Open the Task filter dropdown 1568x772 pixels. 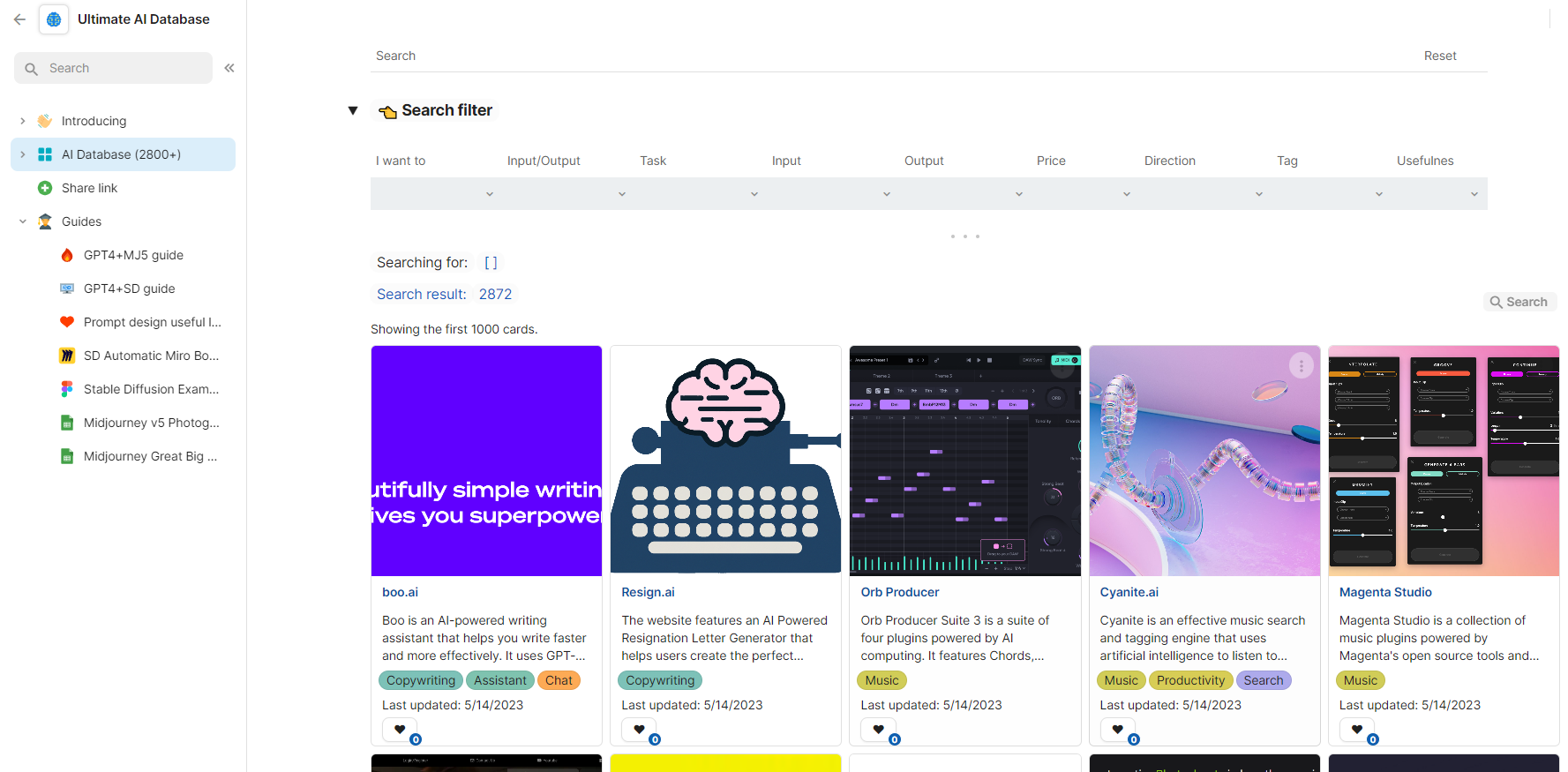click(701, 194)
